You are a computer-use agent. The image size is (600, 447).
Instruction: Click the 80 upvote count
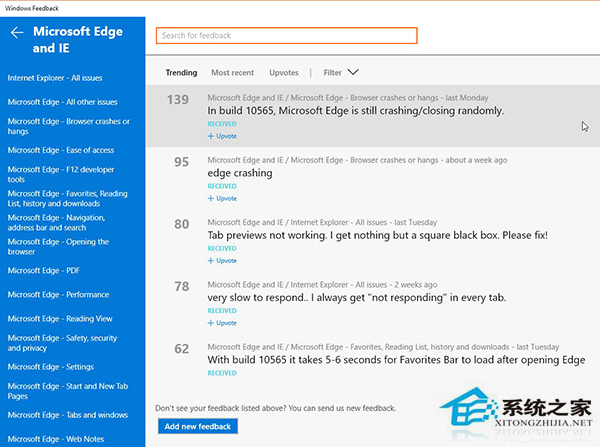tap(181, 225)
